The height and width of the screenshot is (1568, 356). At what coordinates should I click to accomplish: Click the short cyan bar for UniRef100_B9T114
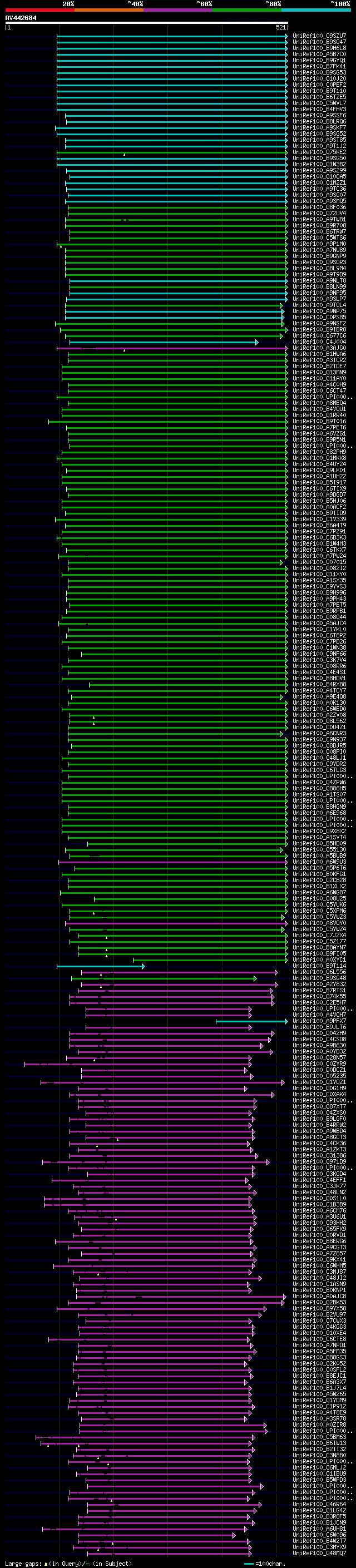(101, 966)
